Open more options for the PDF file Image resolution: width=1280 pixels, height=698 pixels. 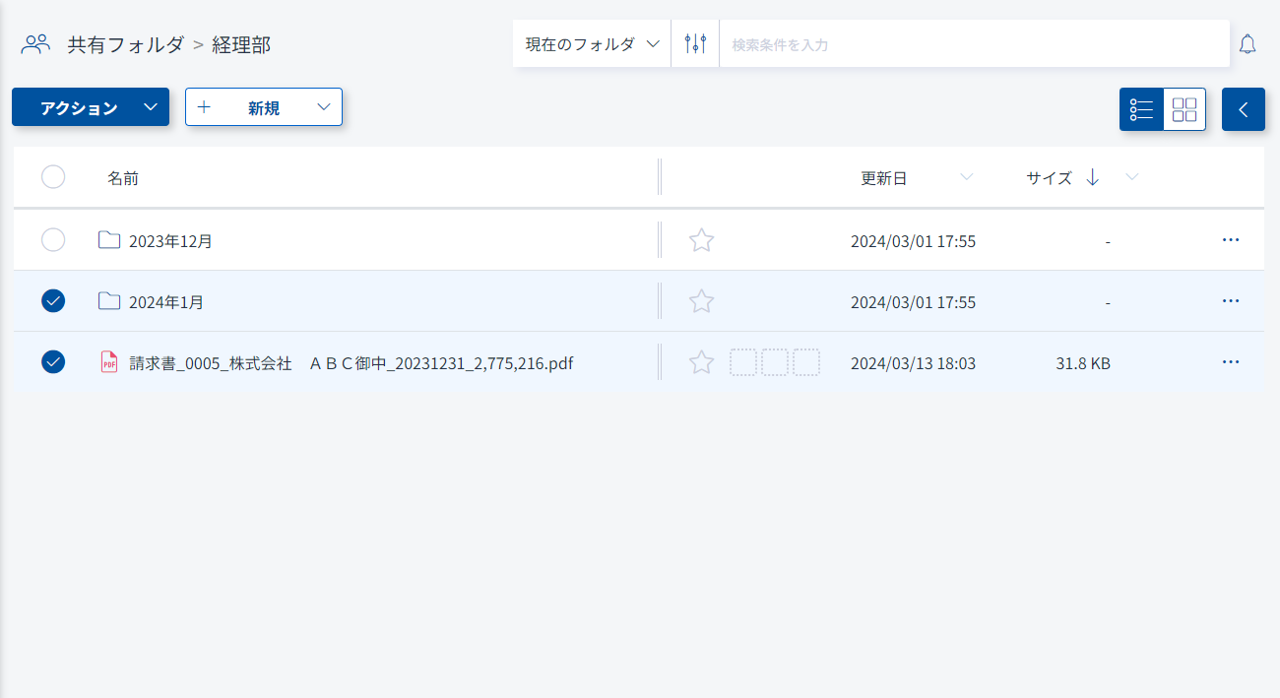pyautogui.click(x=1230, y=362)
